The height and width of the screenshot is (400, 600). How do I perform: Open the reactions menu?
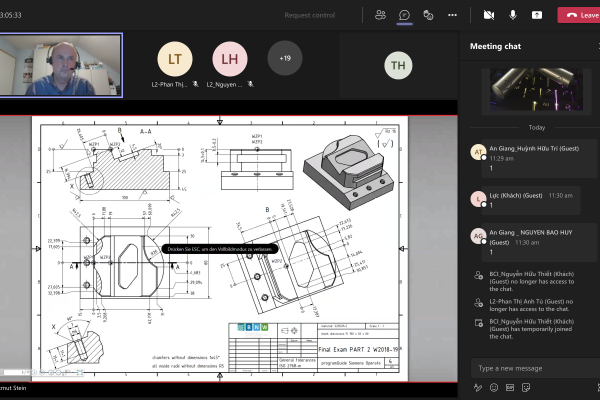pos(428,15)
